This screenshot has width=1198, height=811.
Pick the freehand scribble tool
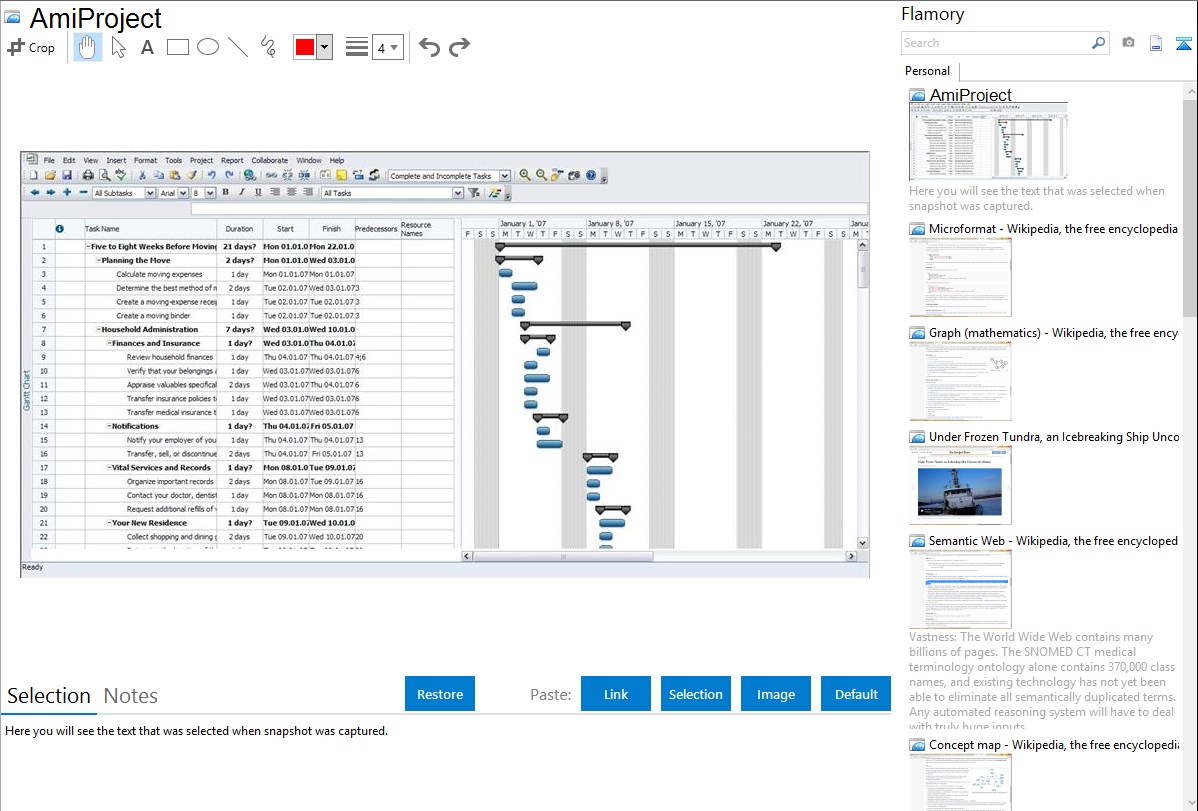268,47
